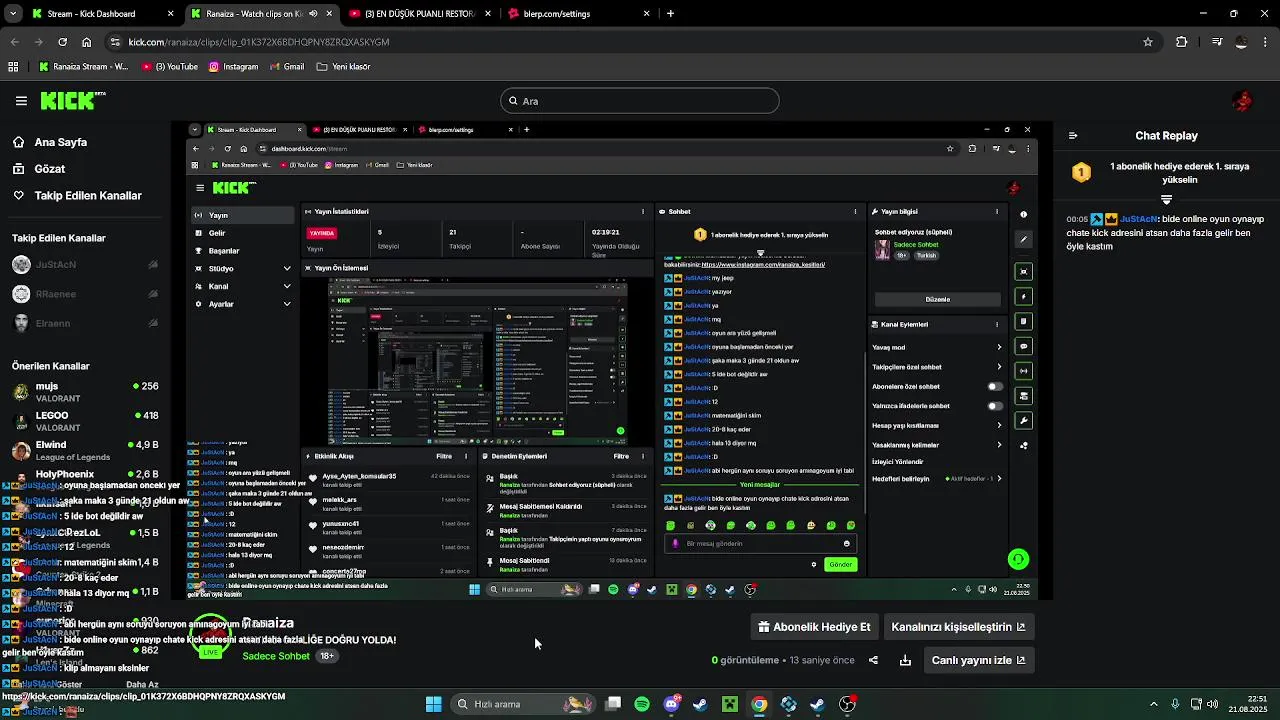Open the YouTube bookmark
The width and height of the screenshot is (1280, 720).
(170, 67)
